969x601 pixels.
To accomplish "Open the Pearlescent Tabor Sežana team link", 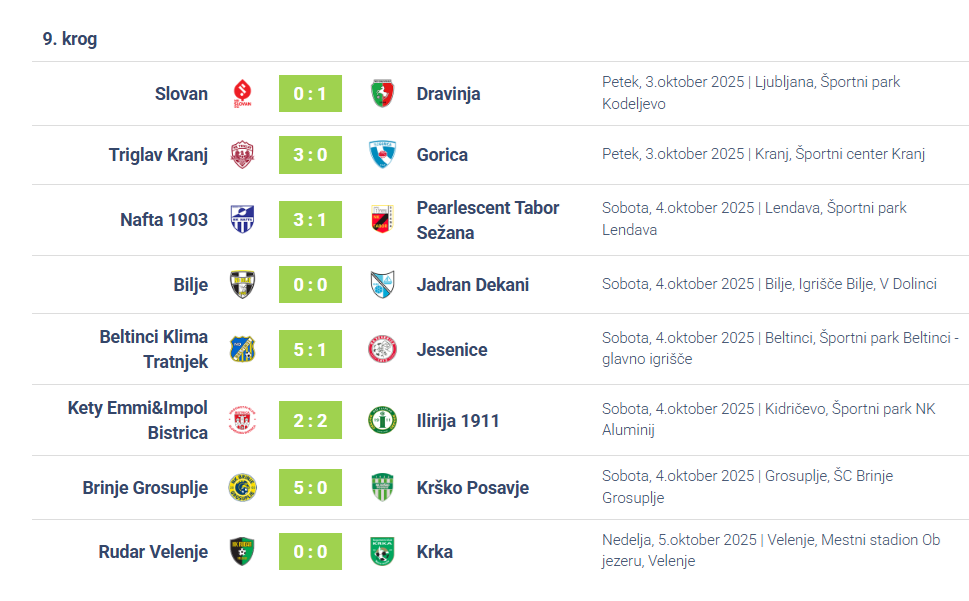I will [487, 220].
